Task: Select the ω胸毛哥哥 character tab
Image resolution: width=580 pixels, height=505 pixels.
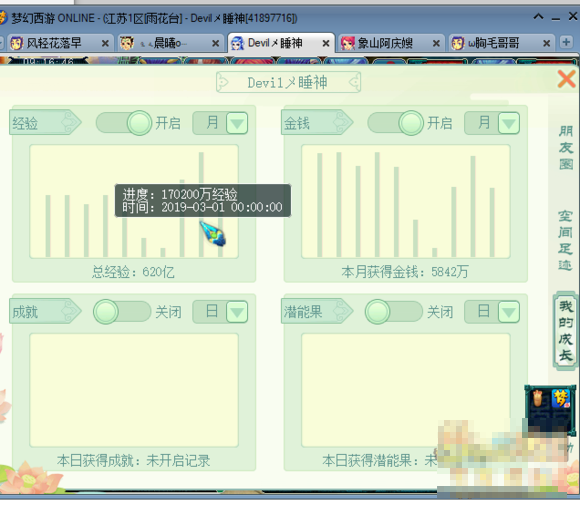Action: tap(494, 43)
